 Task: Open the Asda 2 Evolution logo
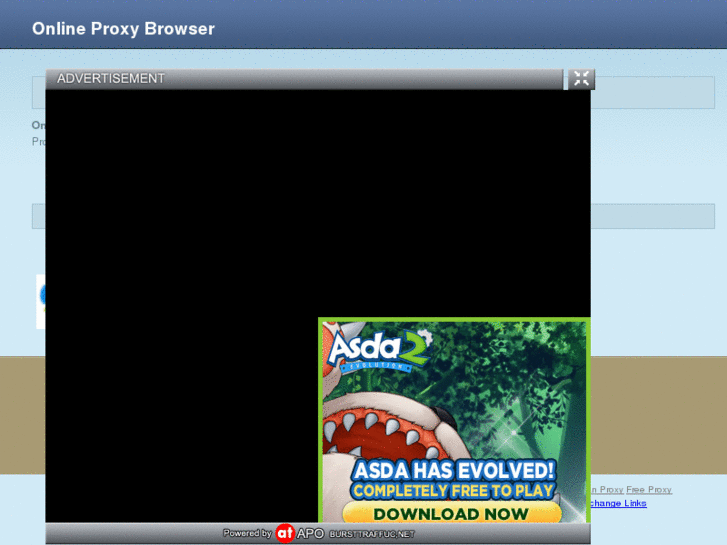tap(379, 350)
